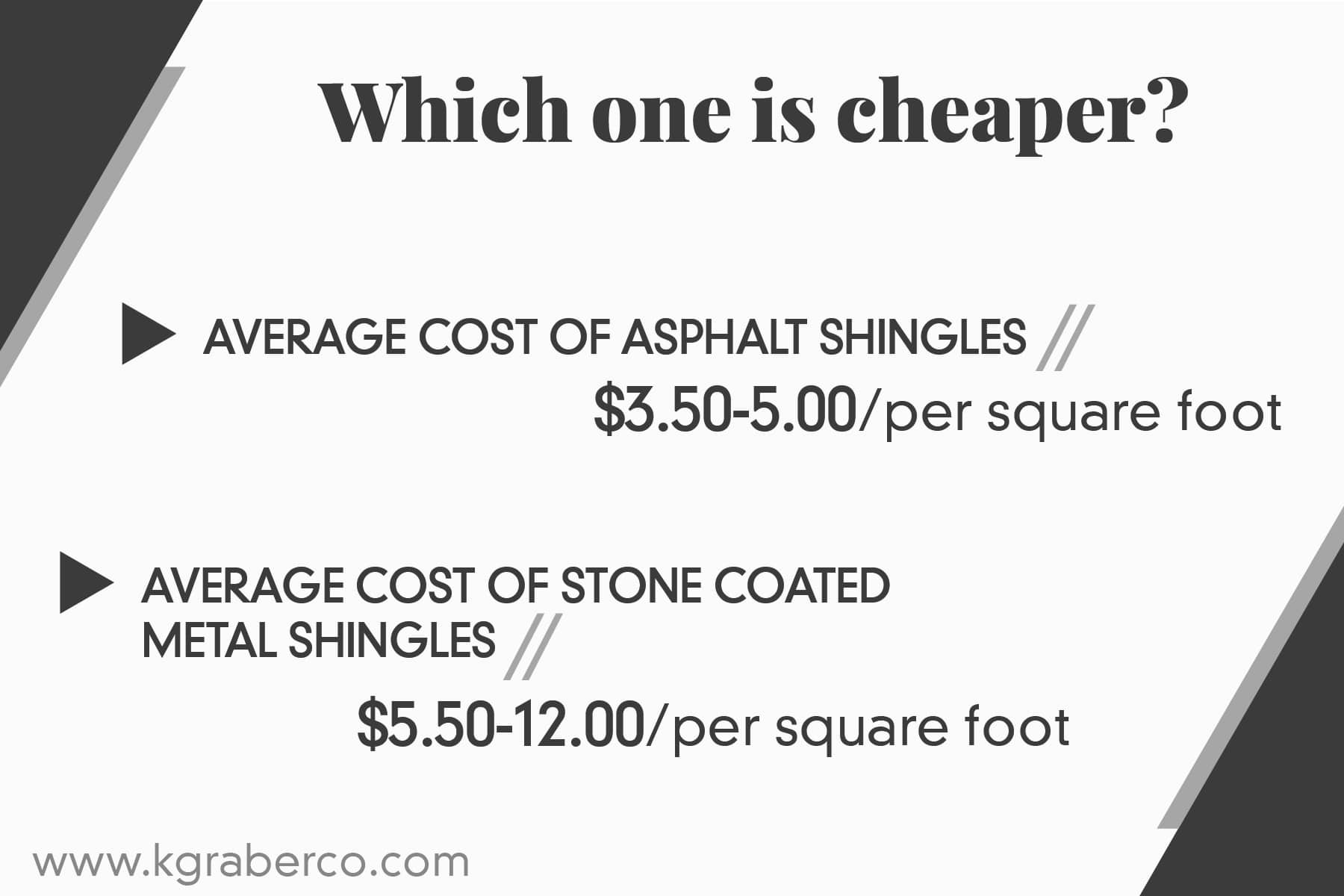Click the triangle bullet beside stone coated heading
This screenshot has height=896, width=1344.
pyautogui.click(x=85, y=583)
